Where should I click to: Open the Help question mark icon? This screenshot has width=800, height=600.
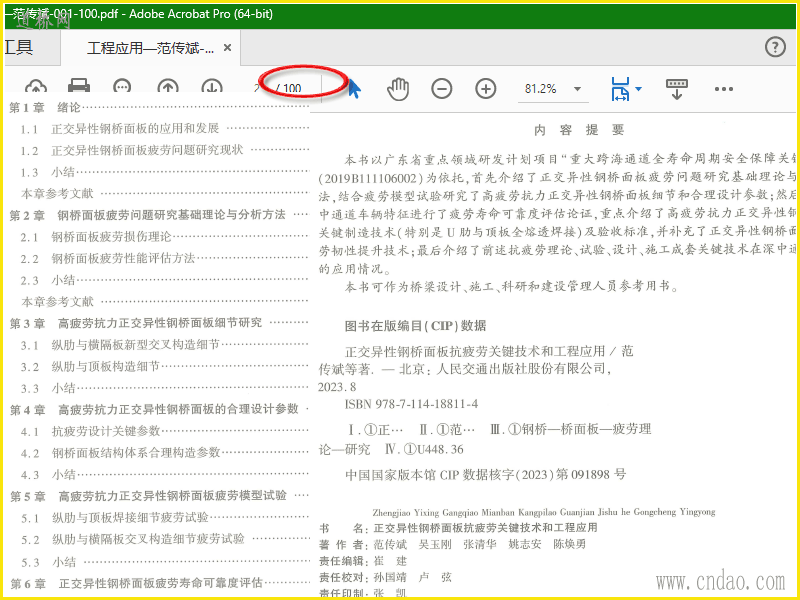click(x=775, y=47)
